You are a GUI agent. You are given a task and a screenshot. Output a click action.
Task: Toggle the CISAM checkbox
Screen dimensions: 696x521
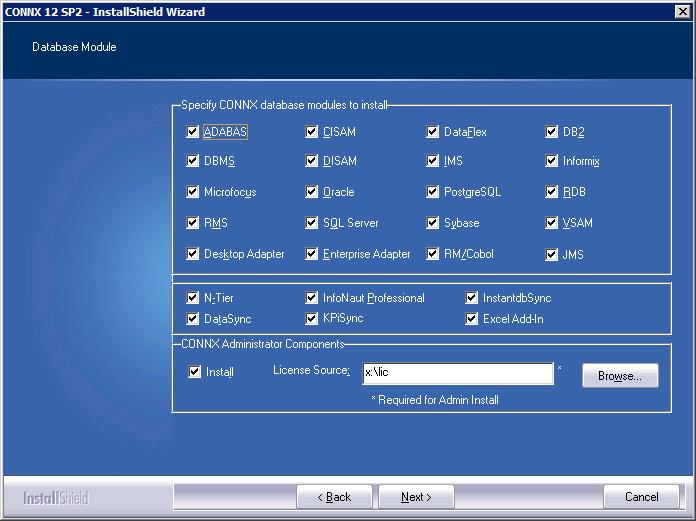tap(312, 132)
